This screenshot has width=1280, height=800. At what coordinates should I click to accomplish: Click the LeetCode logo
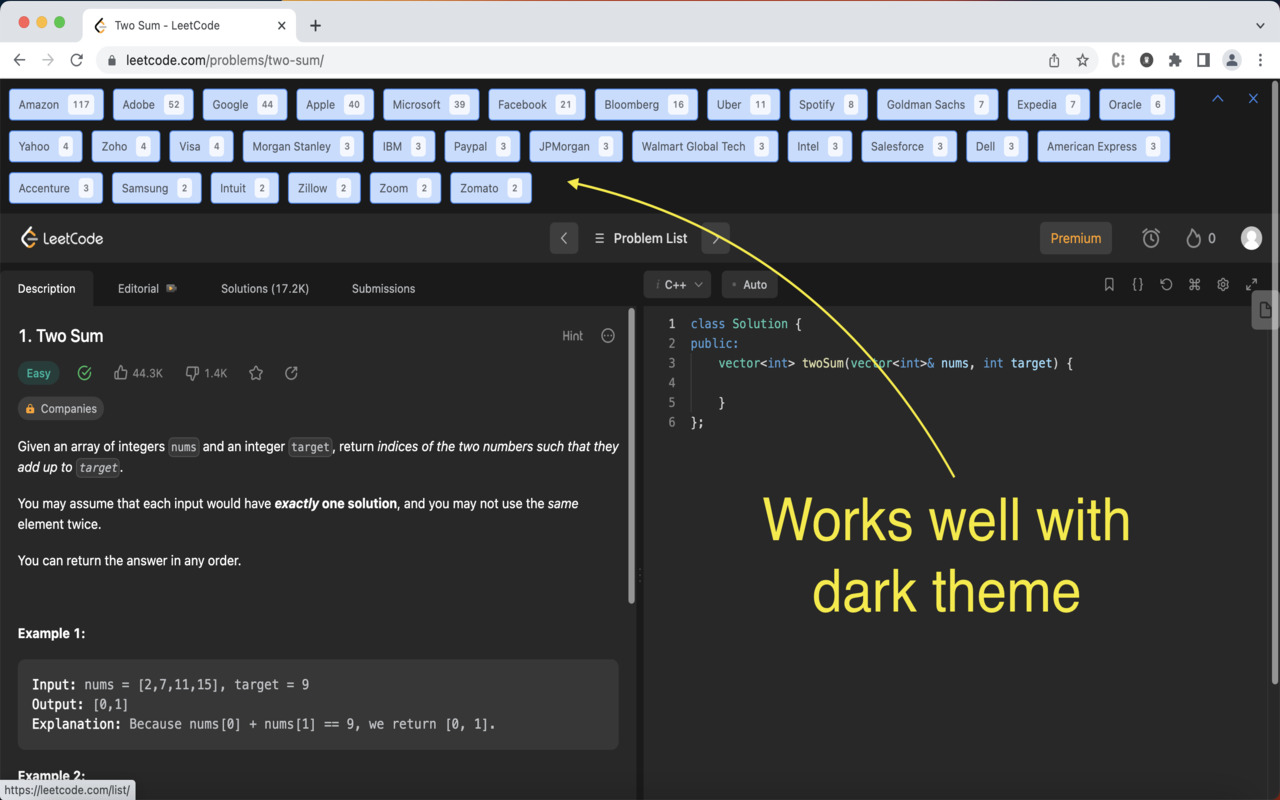tap(62, 238)
